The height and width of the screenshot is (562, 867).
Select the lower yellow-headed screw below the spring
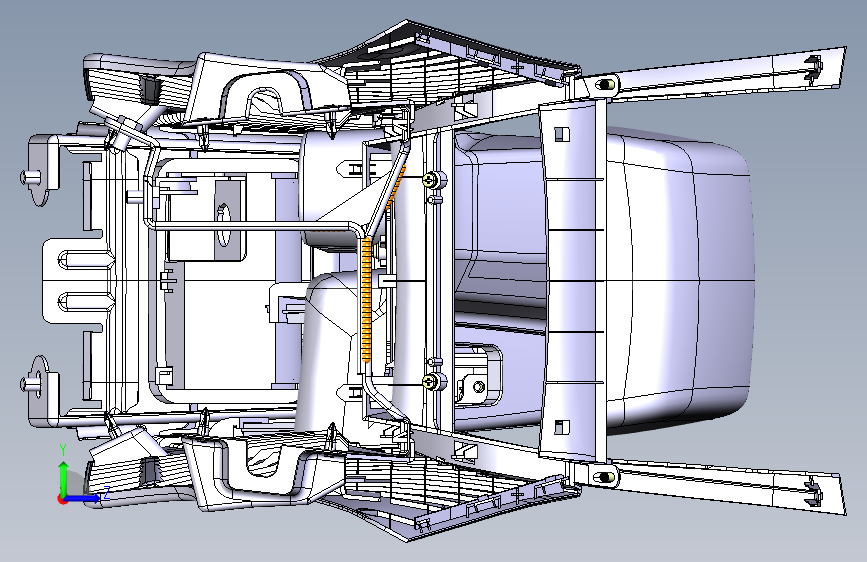430,381
